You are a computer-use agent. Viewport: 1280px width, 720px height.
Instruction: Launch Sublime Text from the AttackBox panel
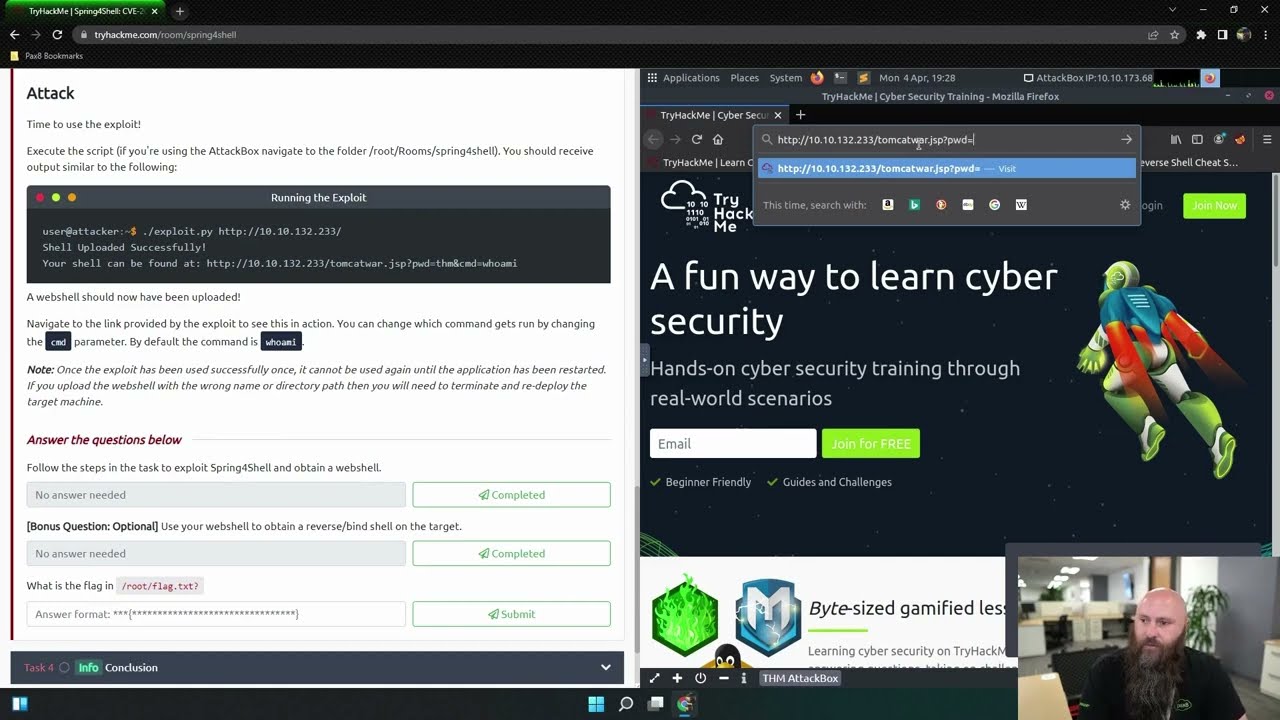tap(863, 78)
